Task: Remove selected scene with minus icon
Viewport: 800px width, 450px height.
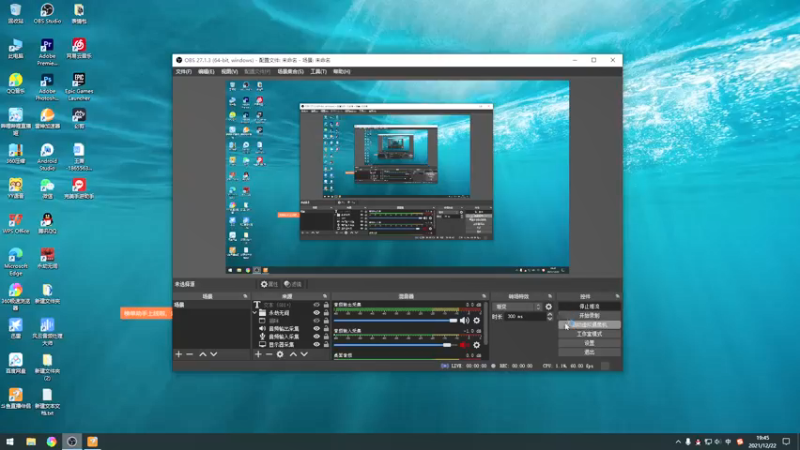Action: 190,354
